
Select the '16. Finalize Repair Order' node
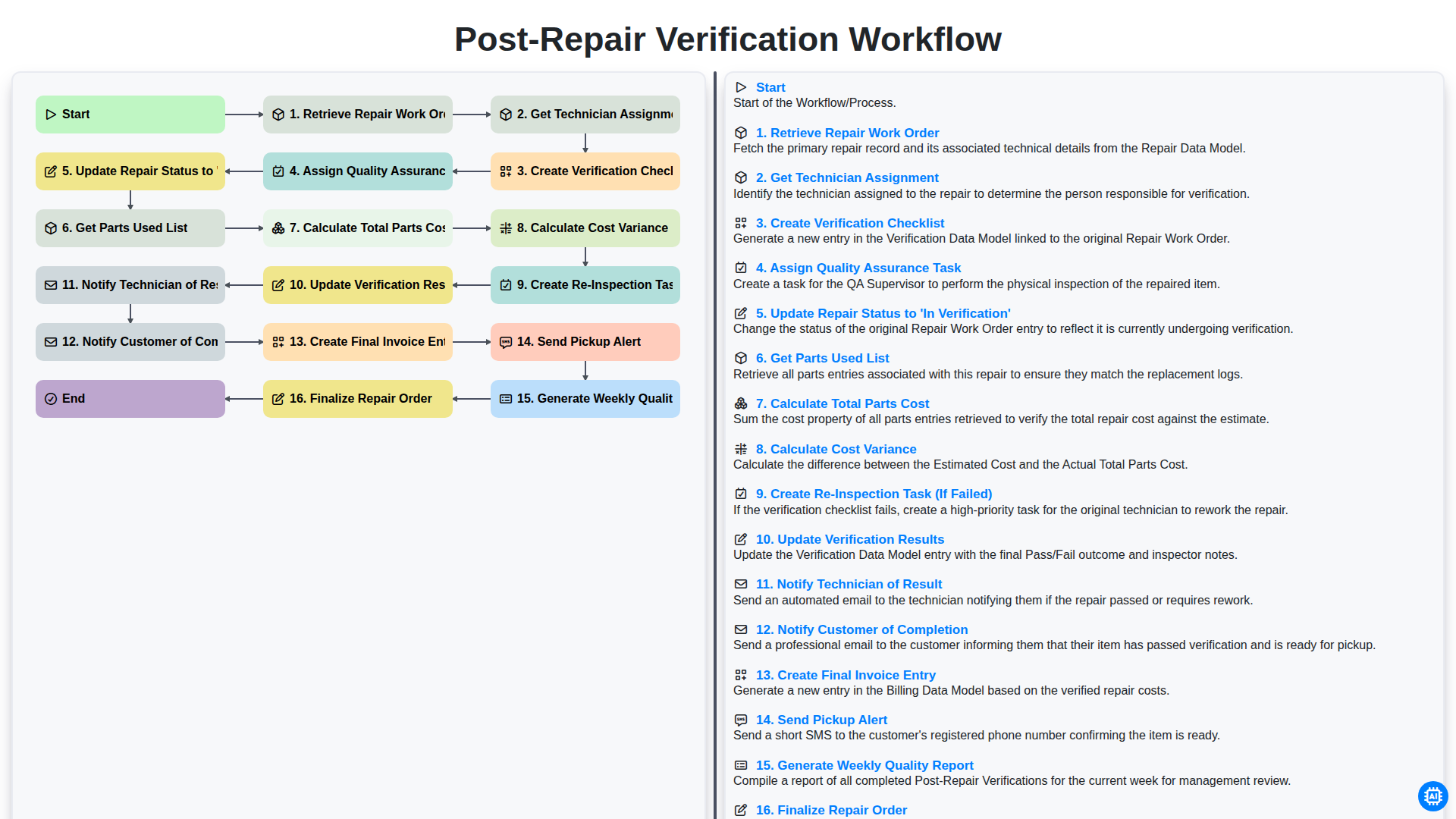(358, 399)
